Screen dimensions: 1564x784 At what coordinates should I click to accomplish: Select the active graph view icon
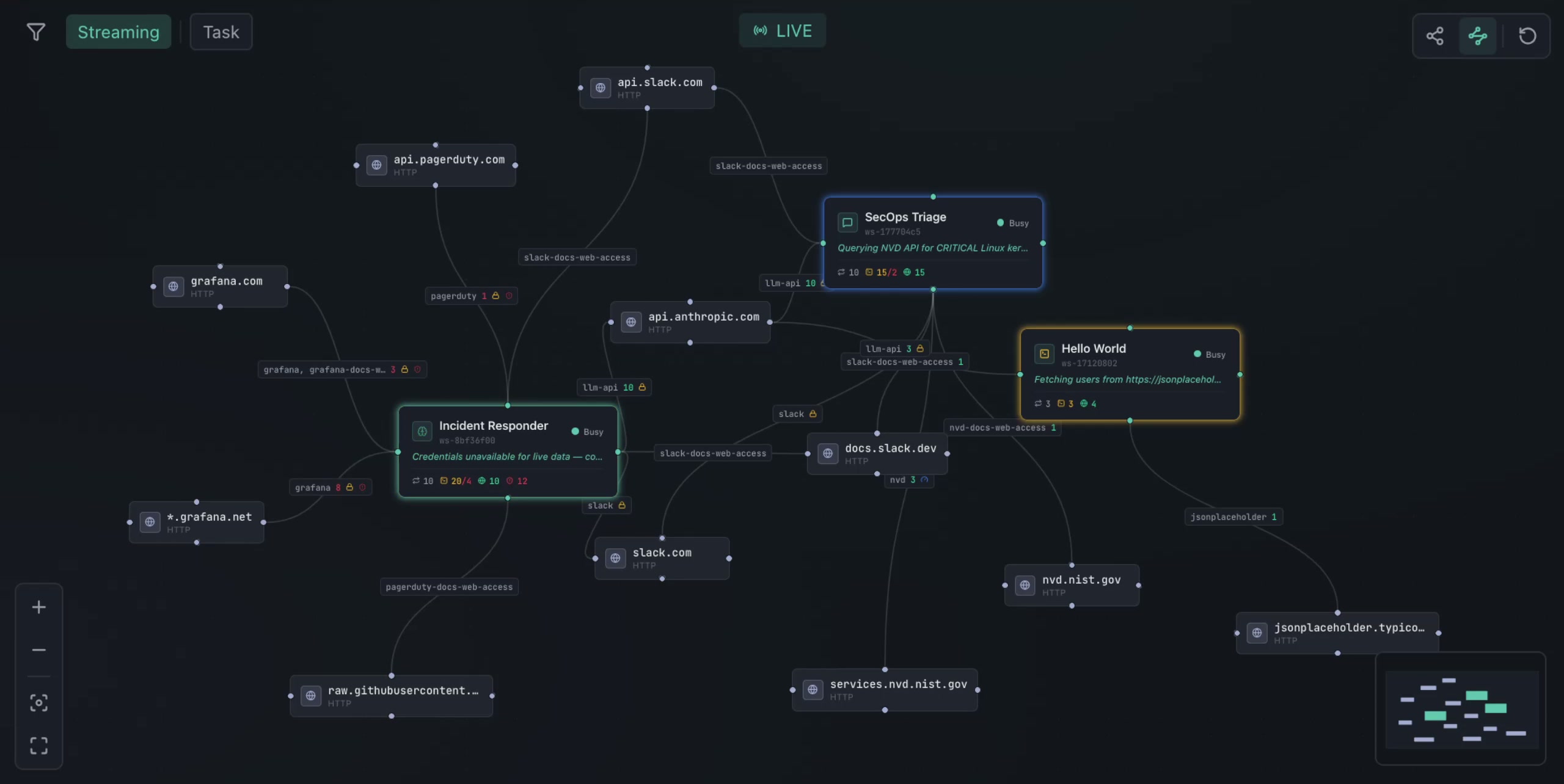(x=1478, y=36)
